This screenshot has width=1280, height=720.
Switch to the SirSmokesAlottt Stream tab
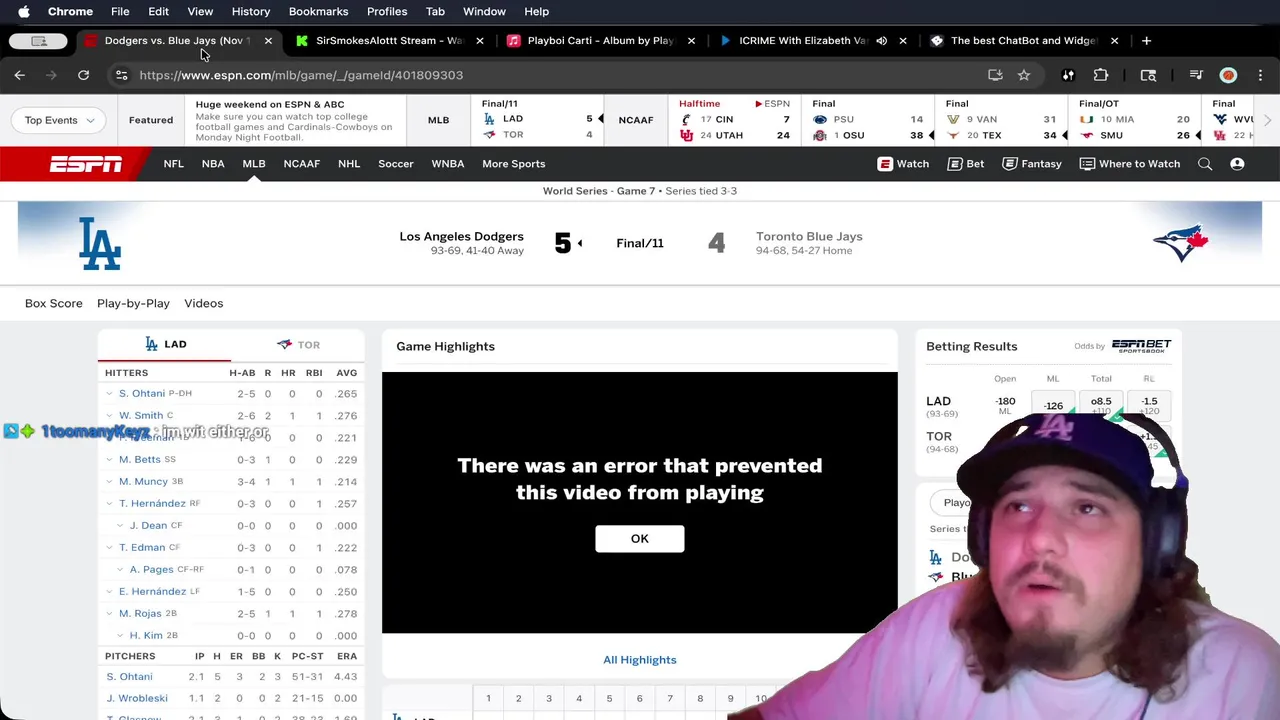click(x=388, y=41)
